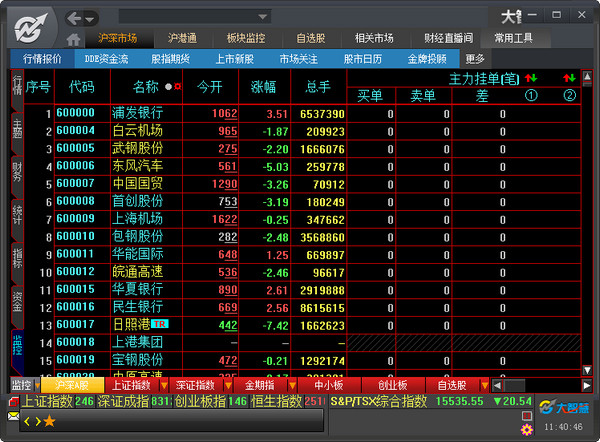
Task: Open 市场关注 view
Action: pos(298,59)
